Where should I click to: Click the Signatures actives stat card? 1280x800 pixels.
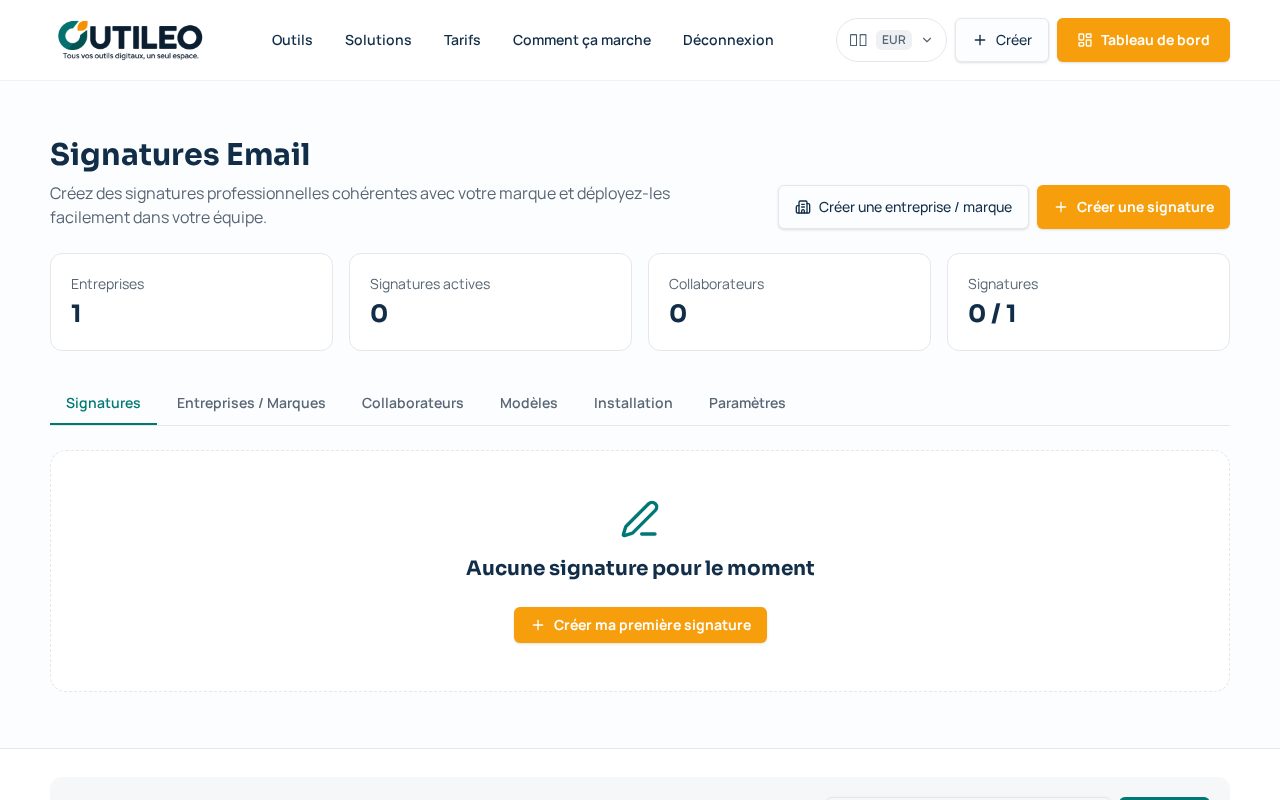[x=490, y=302]
